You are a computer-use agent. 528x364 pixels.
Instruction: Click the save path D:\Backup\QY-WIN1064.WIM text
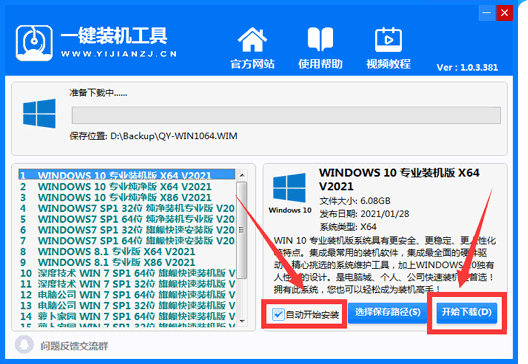click(174, 136)
